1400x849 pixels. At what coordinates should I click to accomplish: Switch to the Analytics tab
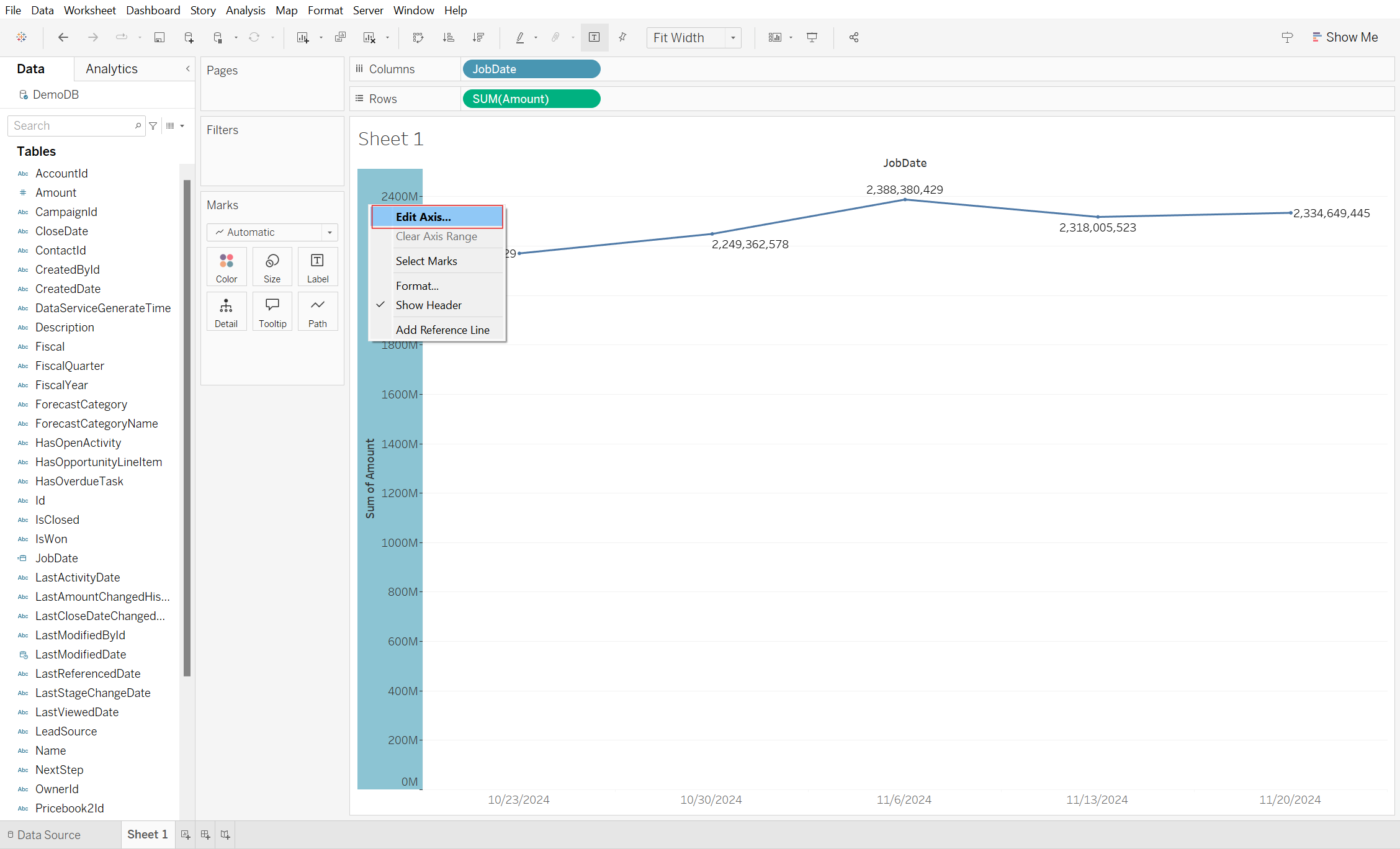coord(112,69)
